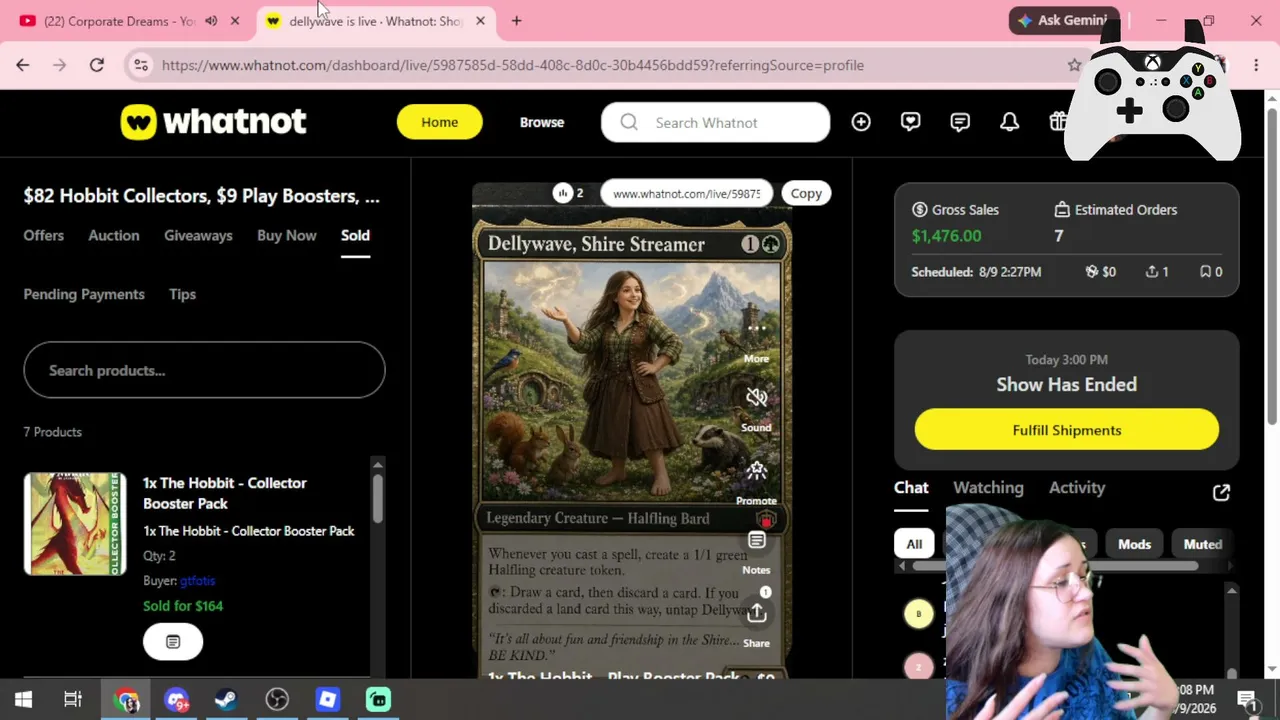
Task: Click the bookmarks count icon showing 0
Action: (x=1205, y=272)
